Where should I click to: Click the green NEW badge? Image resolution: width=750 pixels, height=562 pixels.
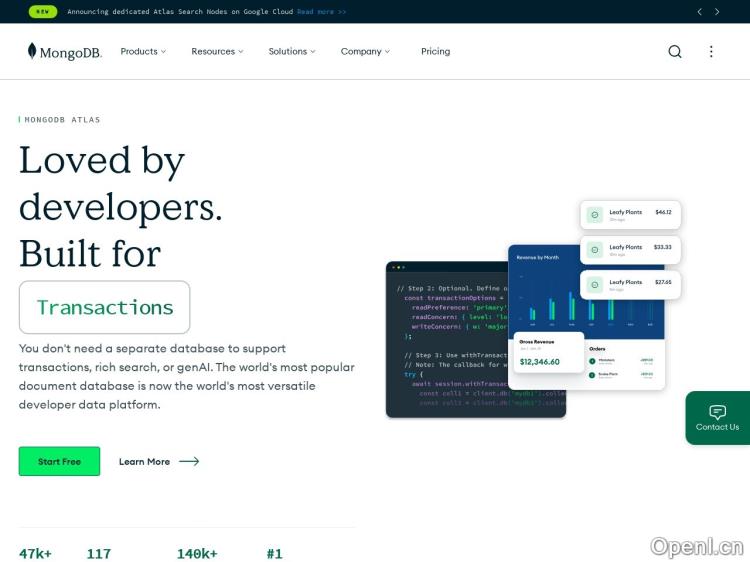click(x=42, y=12)
